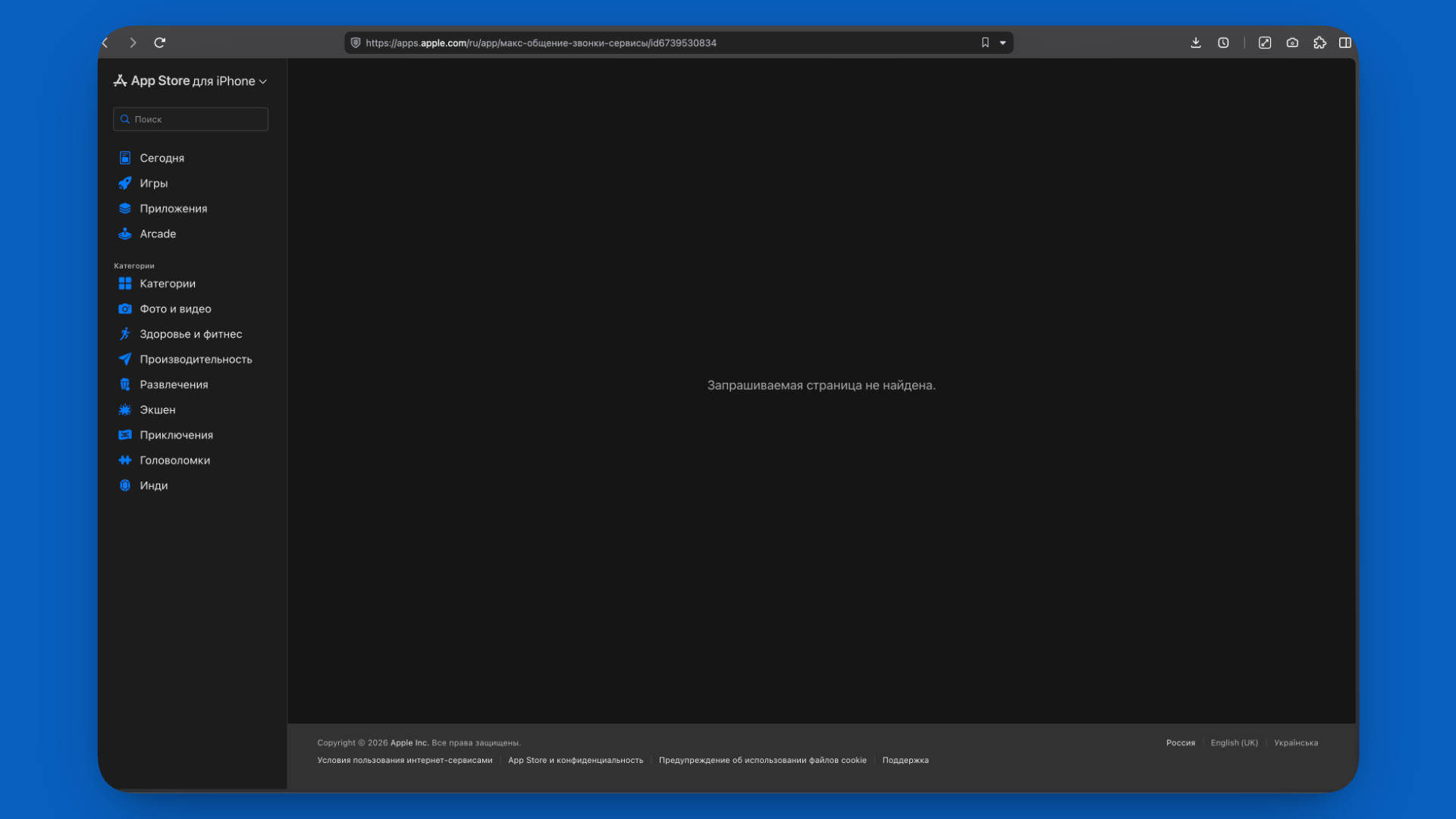Image resolution: width=1456 pixels, height=819 pixels.
Task: Open the history clock icon
Action: coord(1223,43)
